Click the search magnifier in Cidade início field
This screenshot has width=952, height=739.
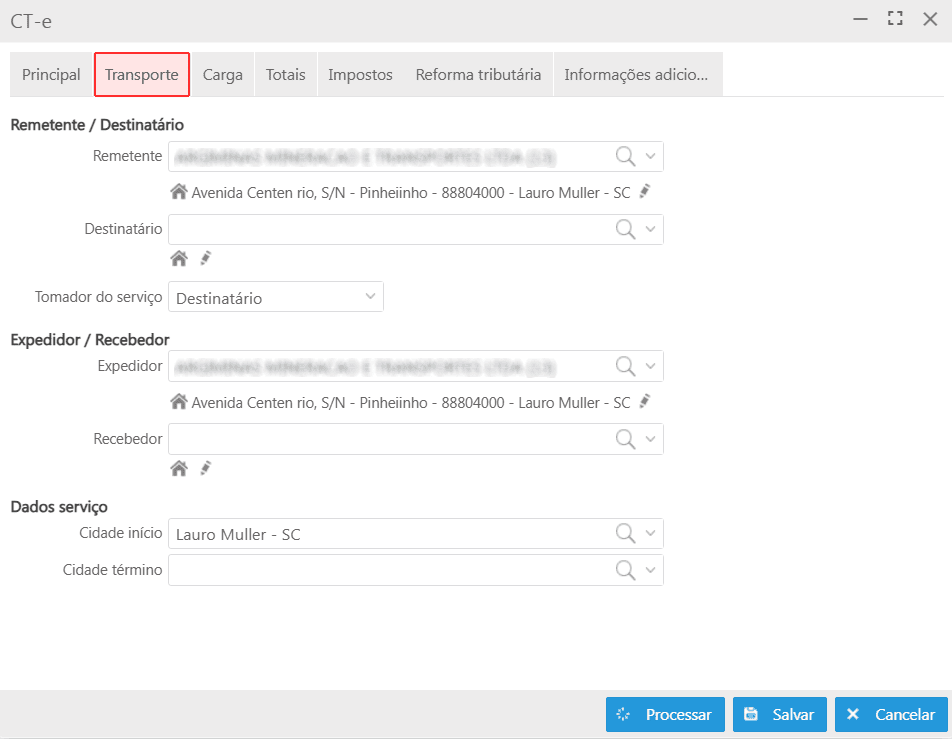626,533
